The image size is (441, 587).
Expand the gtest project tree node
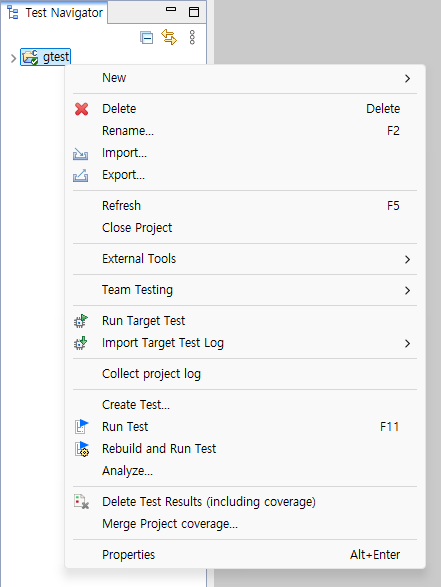point(13,58)
